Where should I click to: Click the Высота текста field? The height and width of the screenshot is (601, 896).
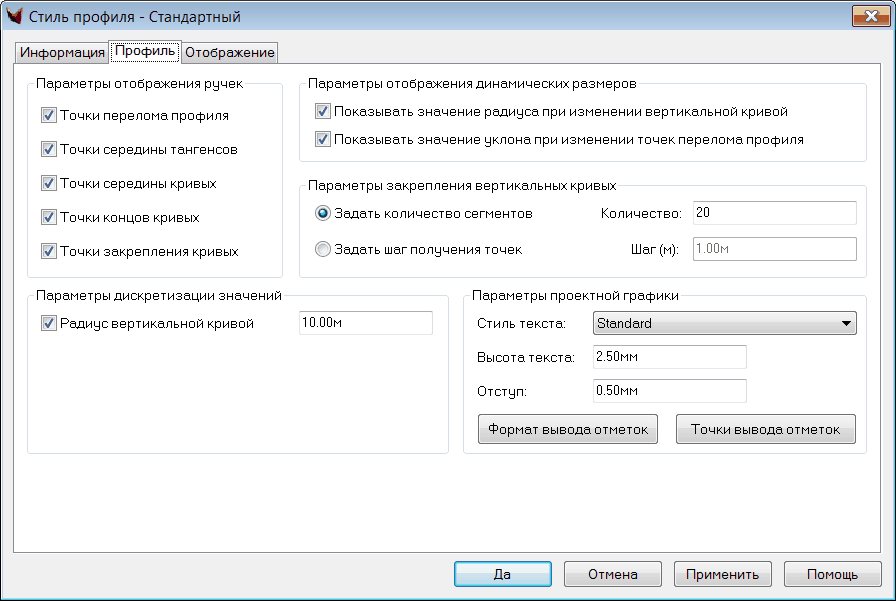[x=669, y=357]
